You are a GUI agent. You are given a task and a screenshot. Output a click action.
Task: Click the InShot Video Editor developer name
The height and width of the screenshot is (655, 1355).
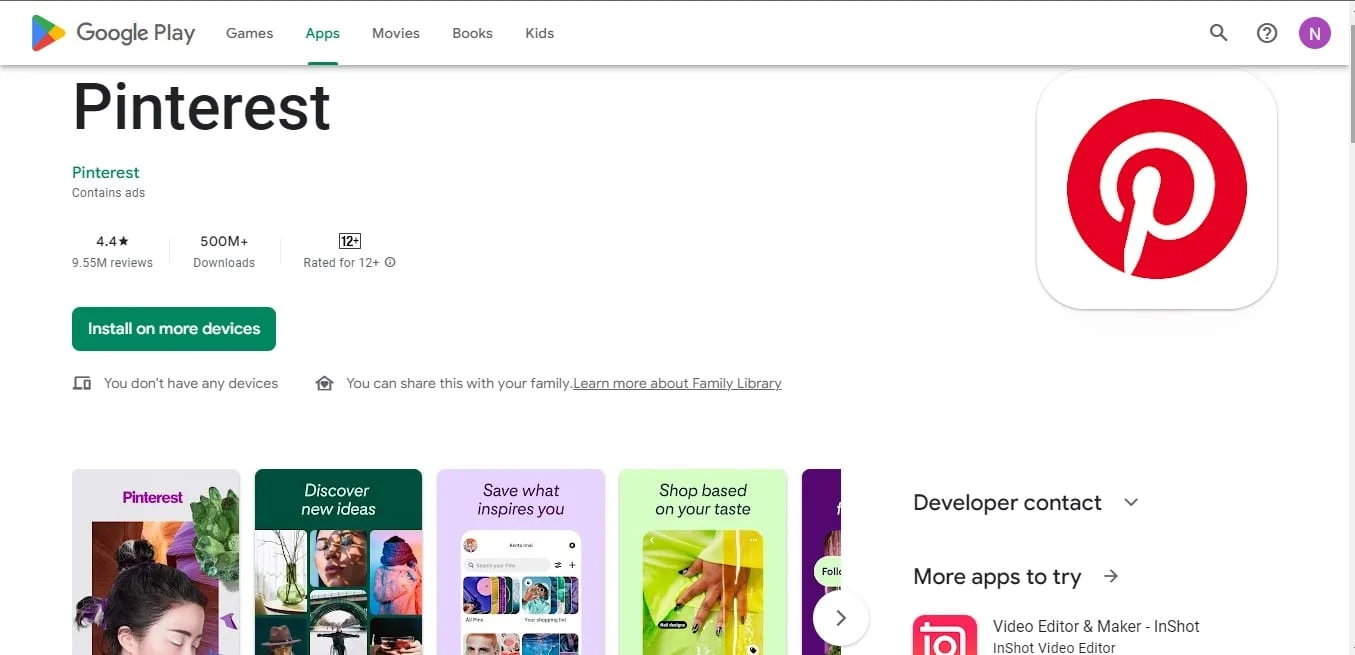pos(1054,647)
